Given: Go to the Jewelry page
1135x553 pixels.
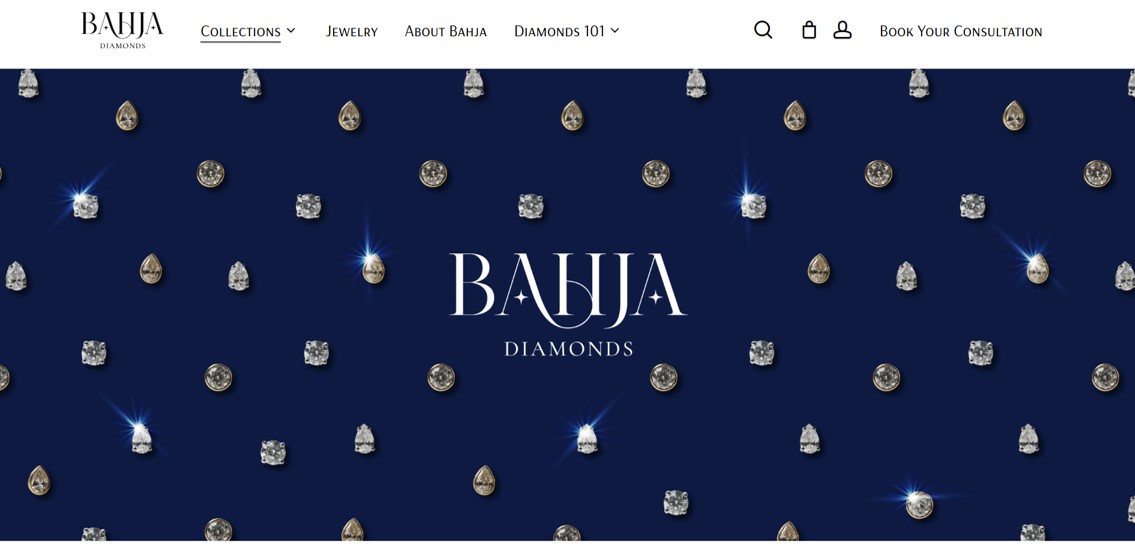Looking at the screenshot, I should tap(352, 32).
